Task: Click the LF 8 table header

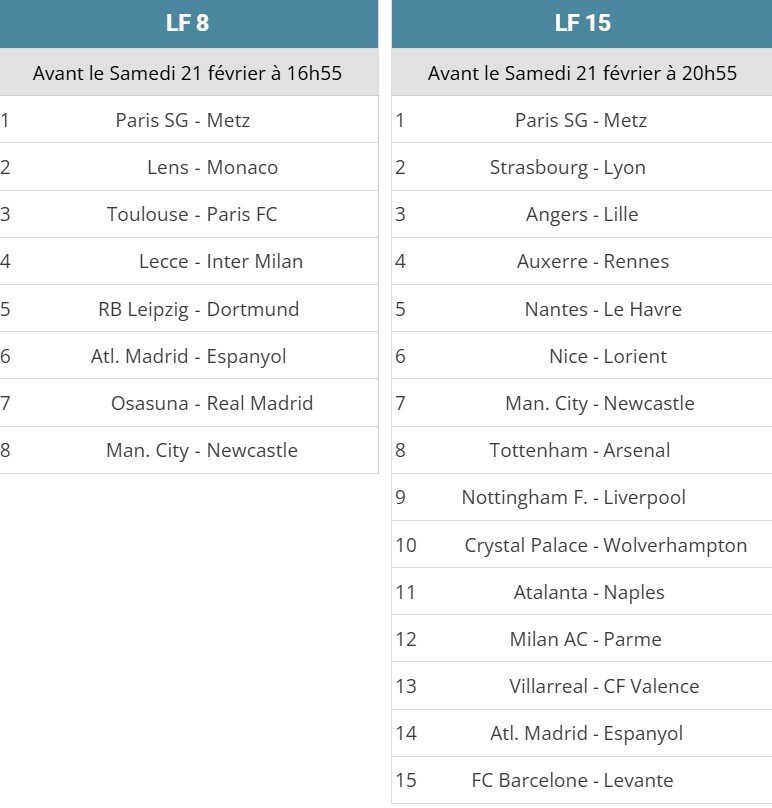Action: point(188,24)
